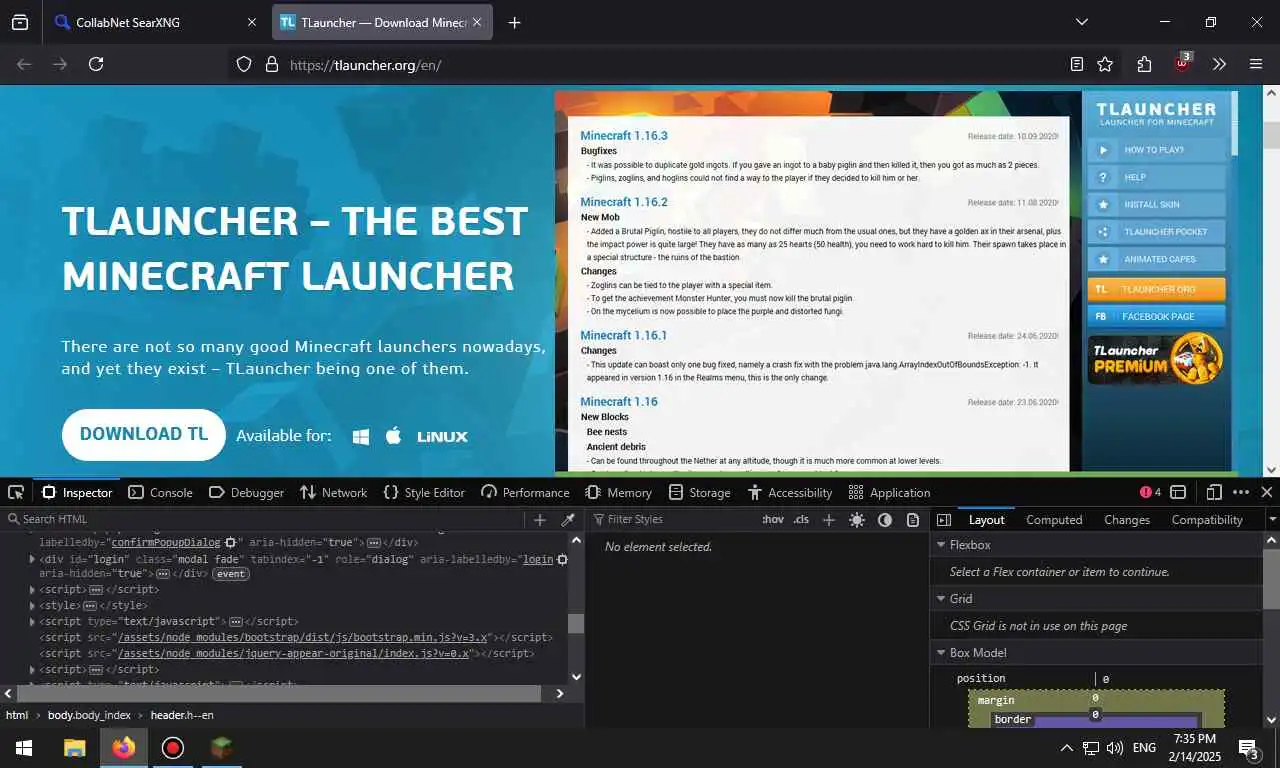Screen dimensions: 1280x768
Task: Toggle light color scheme simulation
Action: tap(857, 519)
